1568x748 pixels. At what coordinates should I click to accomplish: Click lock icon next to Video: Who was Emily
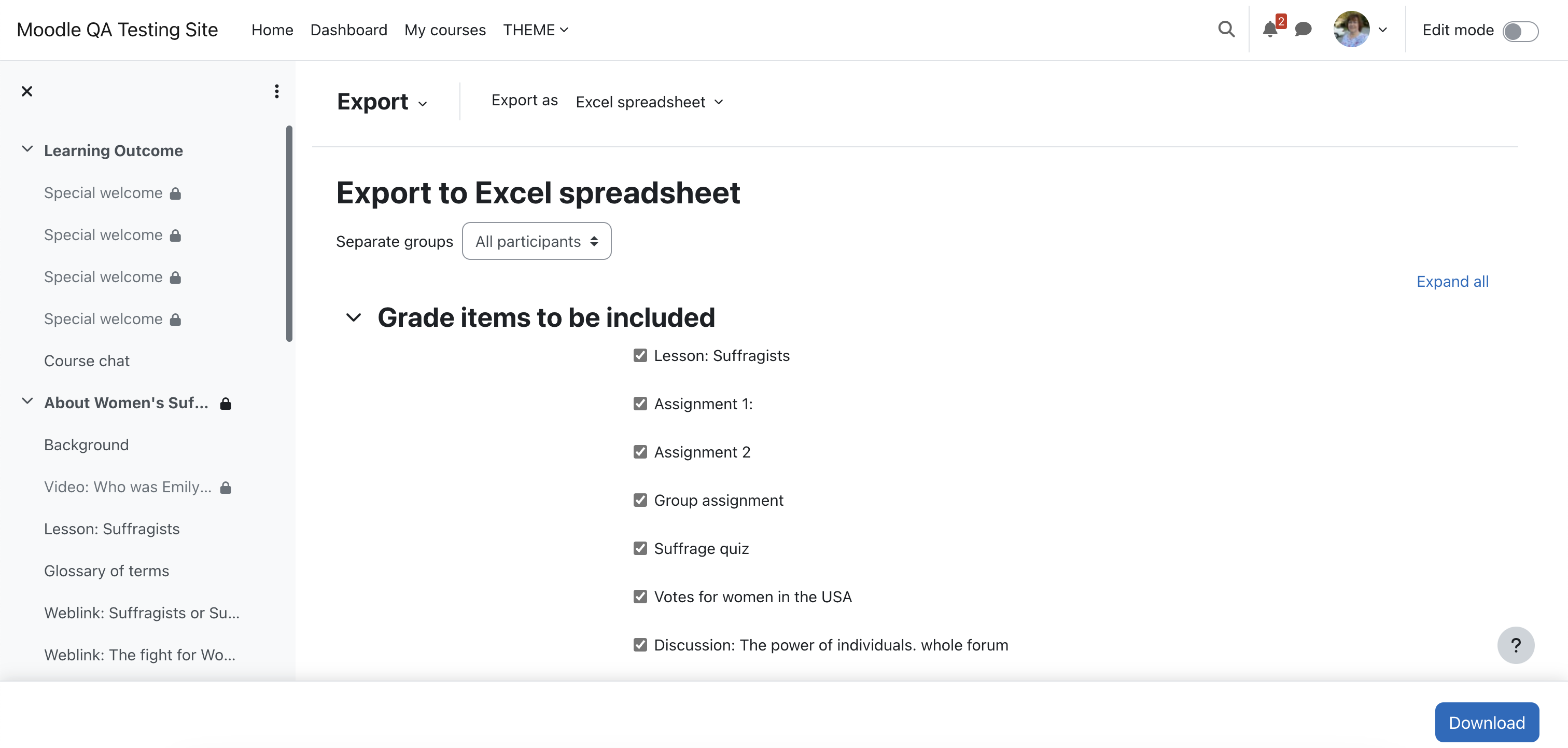tap(226, 487)
